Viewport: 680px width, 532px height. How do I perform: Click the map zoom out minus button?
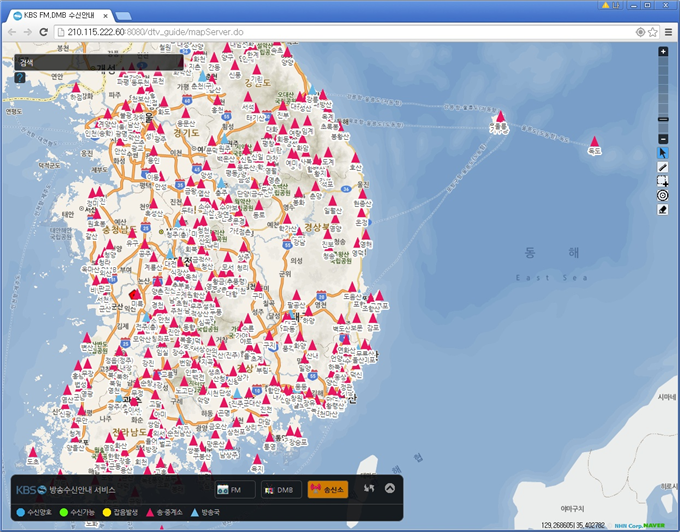[x=663, y=138]
